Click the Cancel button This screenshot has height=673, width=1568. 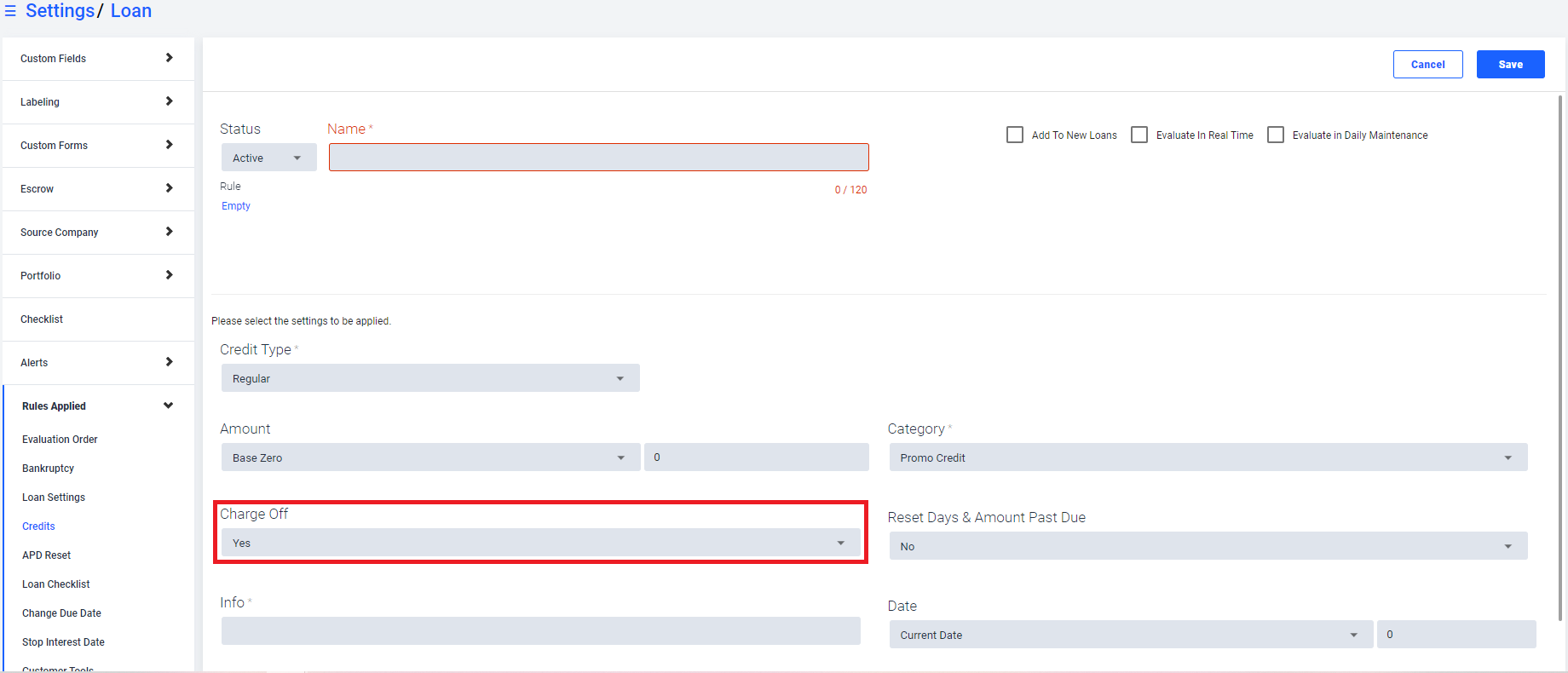pyautogui.click(x=1428, y=65)
